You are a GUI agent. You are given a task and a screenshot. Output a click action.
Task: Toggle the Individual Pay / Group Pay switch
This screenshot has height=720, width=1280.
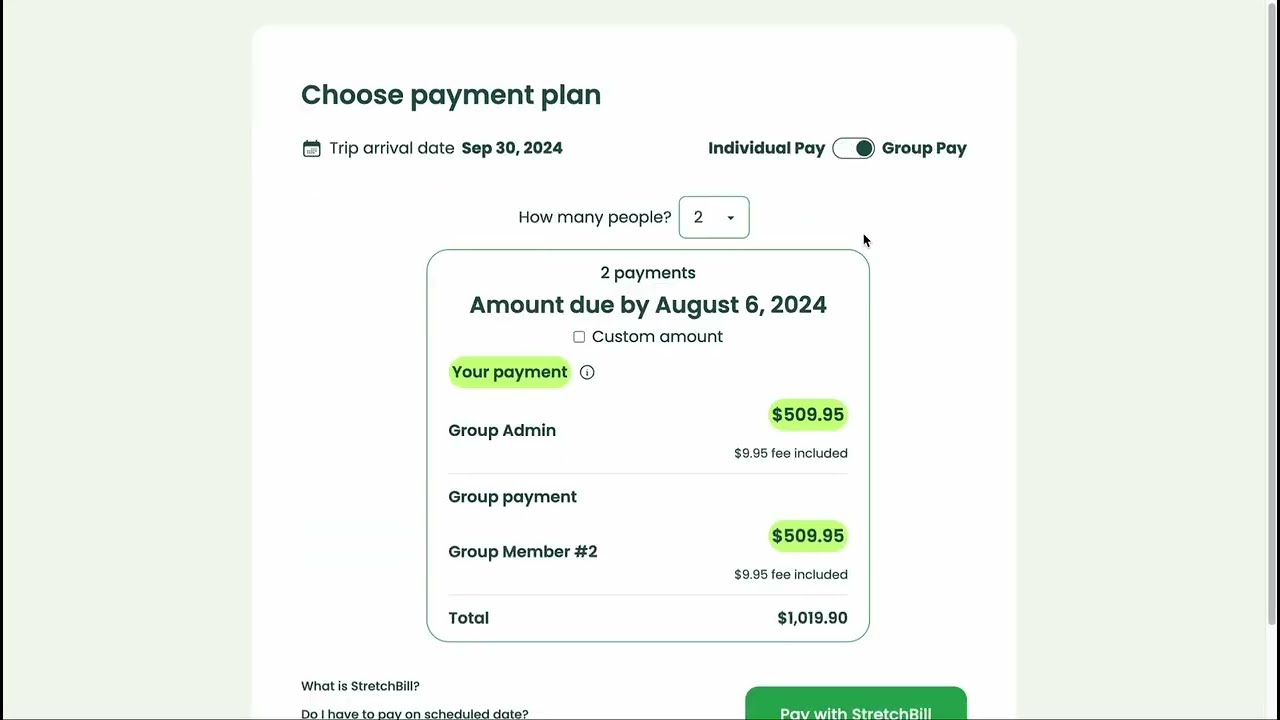(x=853, y=148)
